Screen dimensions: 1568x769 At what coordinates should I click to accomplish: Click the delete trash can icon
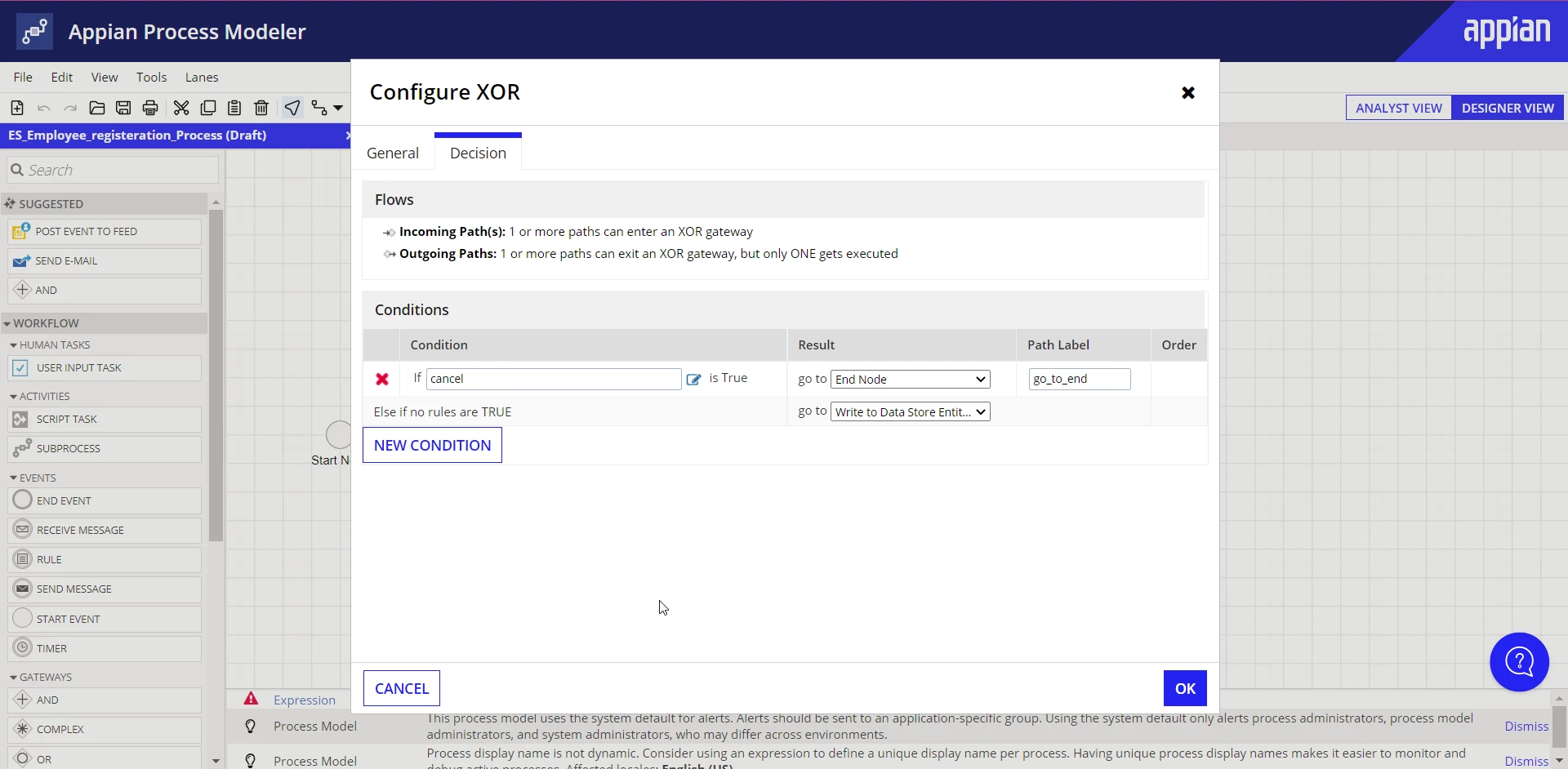click(x=261, y=108)
